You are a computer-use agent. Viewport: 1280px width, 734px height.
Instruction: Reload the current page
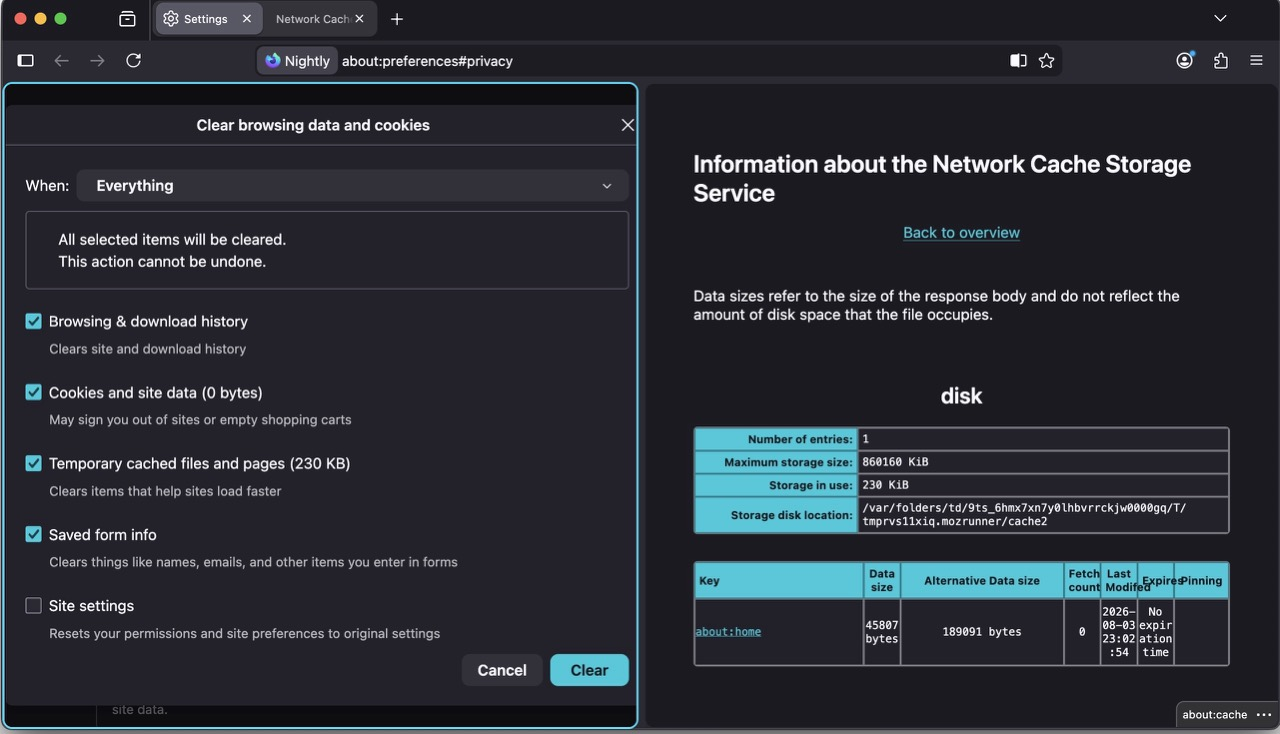(x=133, y=61)
